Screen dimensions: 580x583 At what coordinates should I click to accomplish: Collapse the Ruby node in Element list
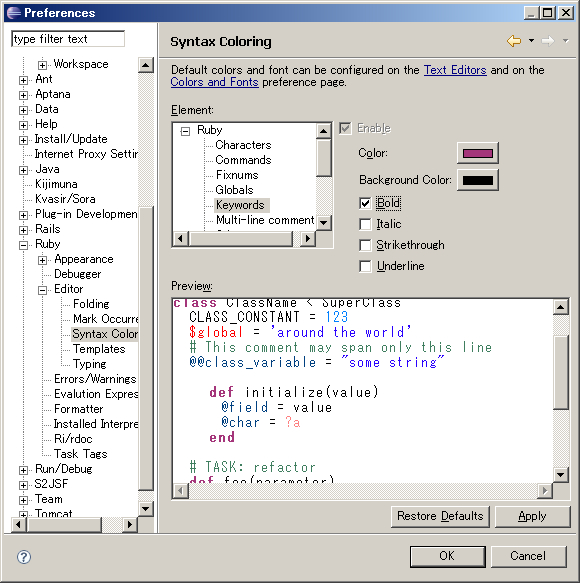point(185,131)
